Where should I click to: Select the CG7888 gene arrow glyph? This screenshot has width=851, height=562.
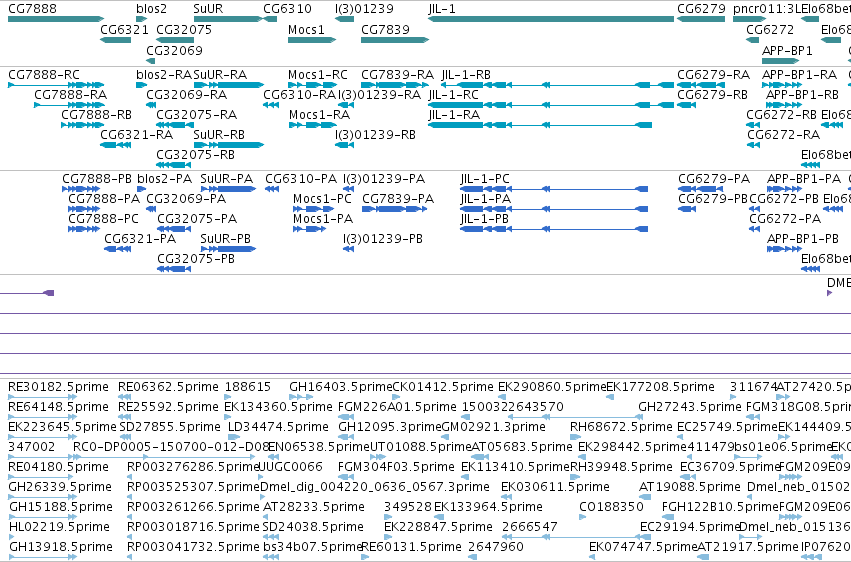[x=56, y=19]
